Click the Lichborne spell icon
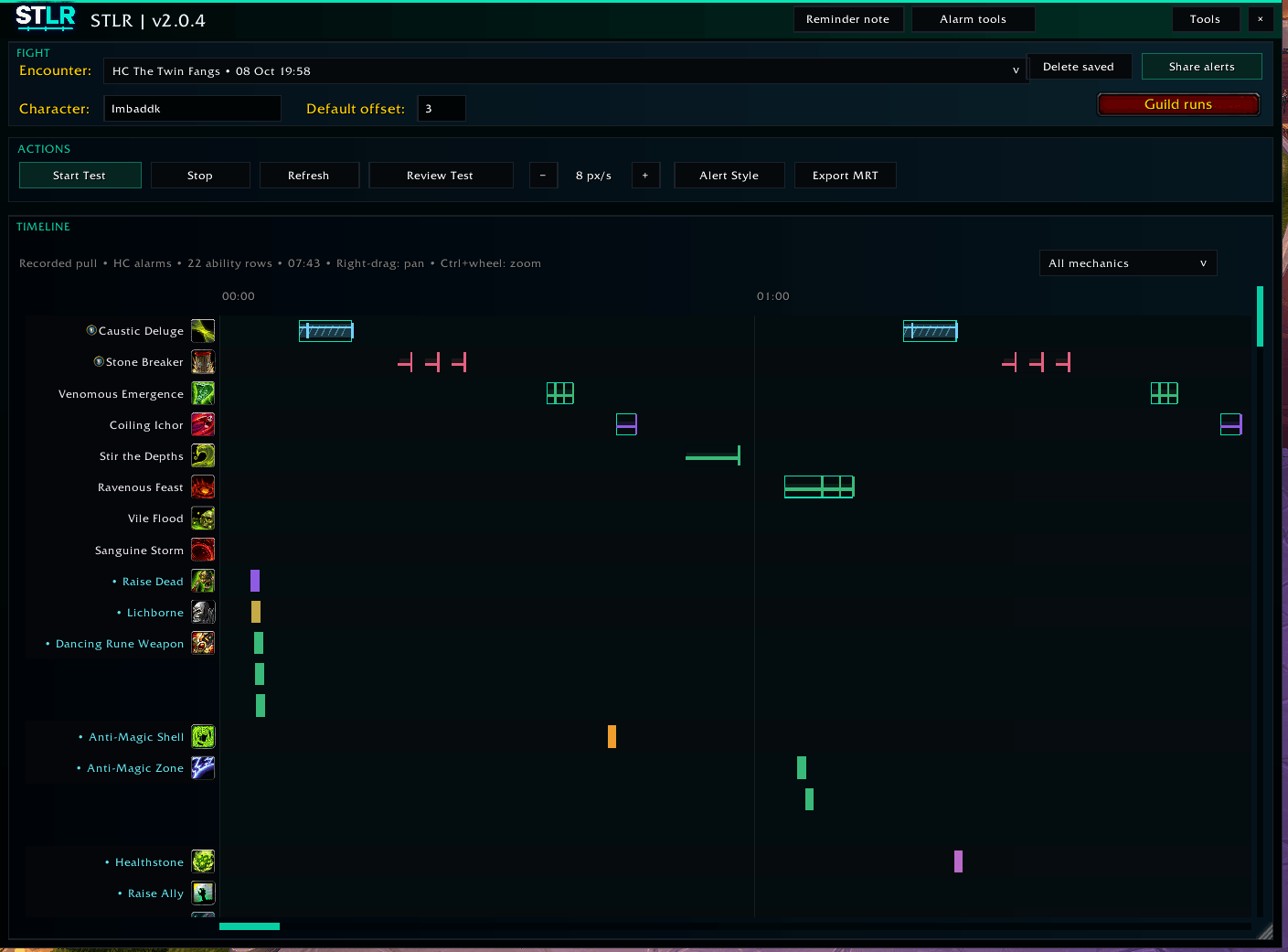 (203, 612)
